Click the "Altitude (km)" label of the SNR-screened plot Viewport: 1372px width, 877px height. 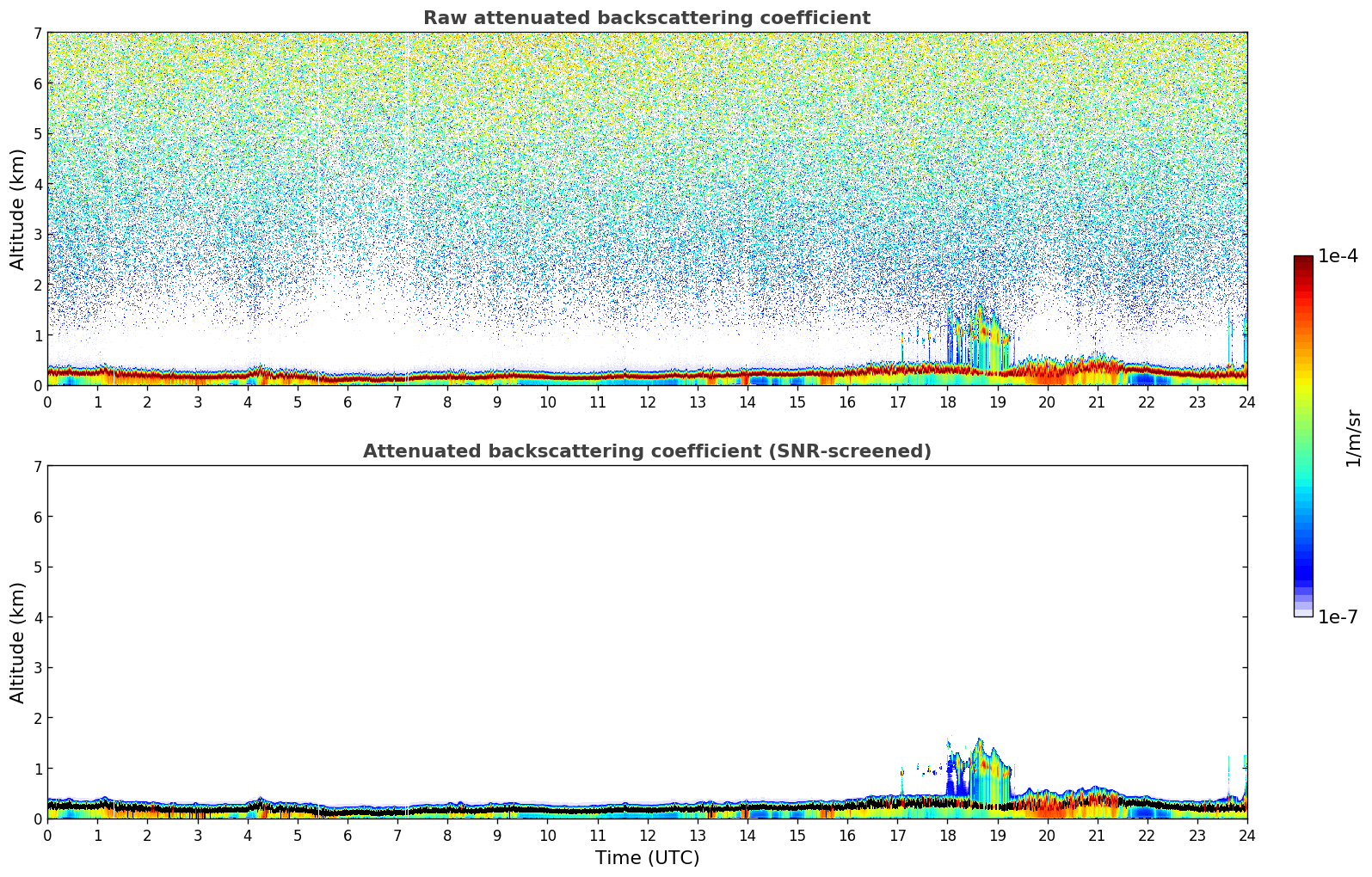click(x=18, y=642)
